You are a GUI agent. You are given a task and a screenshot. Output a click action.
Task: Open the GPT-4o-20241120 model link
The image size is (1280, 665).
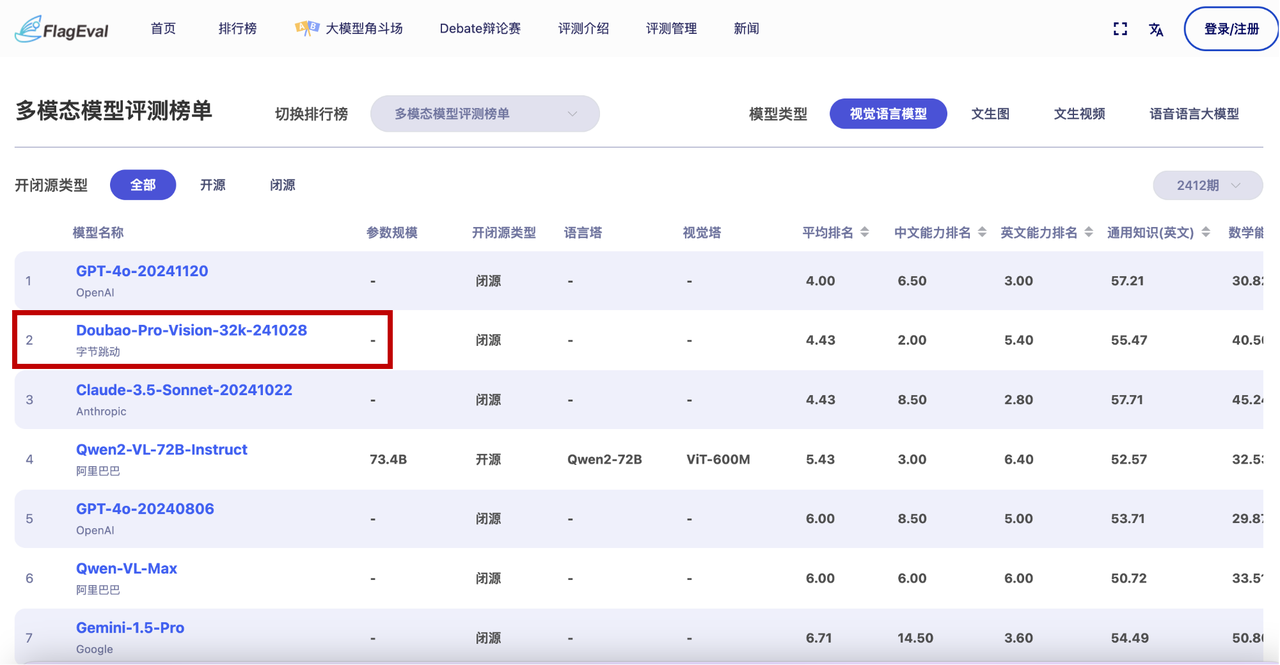click(142, 271)
